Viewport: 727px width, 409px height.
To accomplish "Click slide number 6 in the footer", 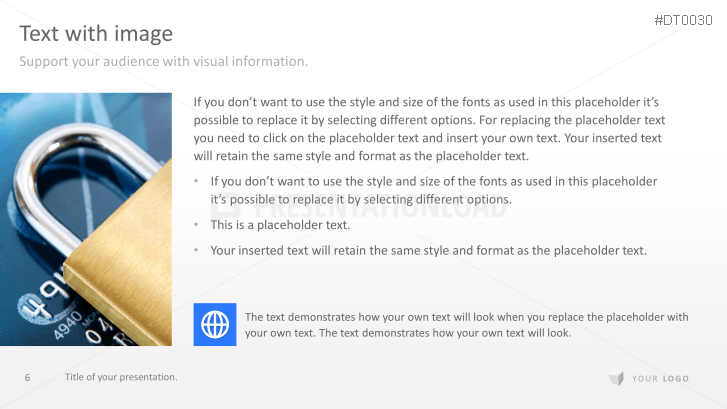I will pos(27,377).
